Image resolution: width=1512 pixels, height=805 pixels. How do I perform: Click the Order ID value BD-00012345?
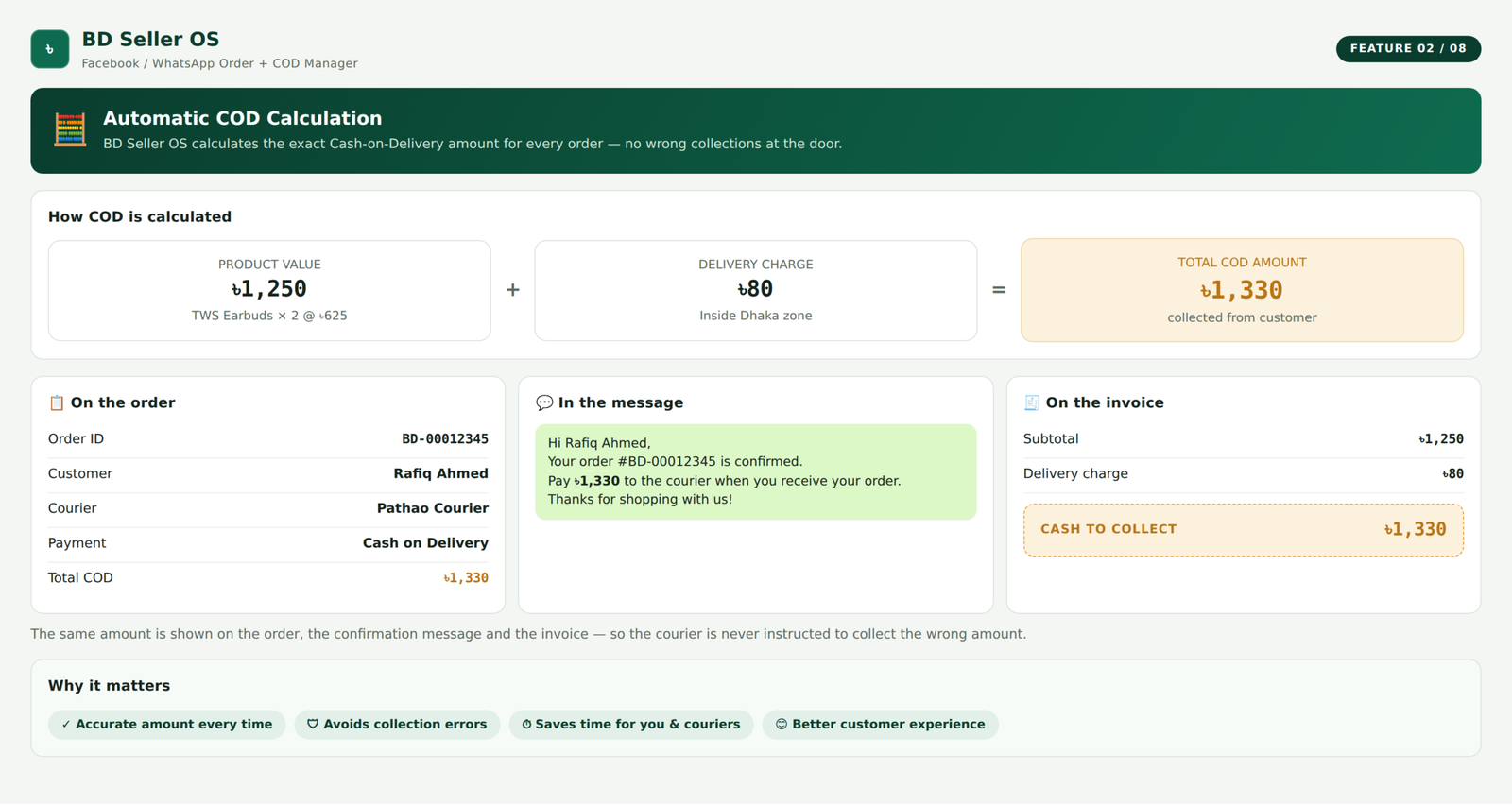coord(445,439)
